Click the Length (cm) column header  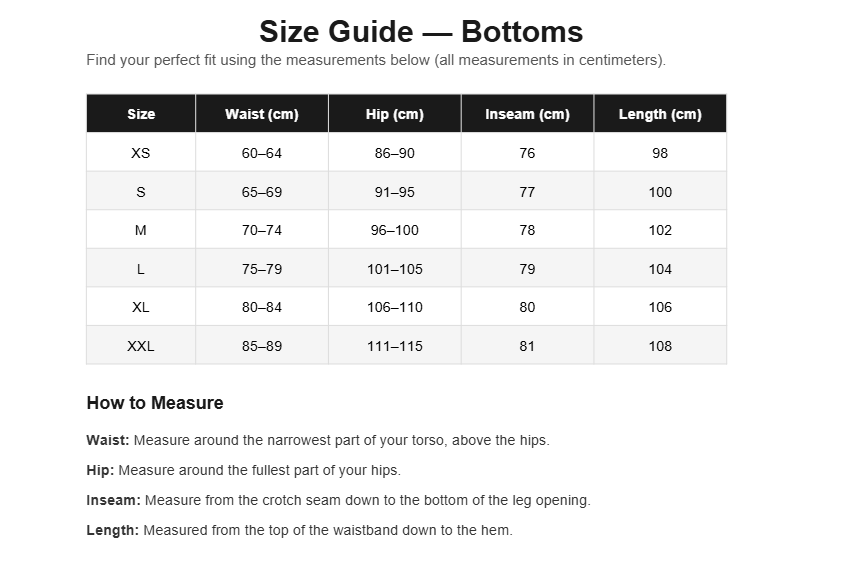pos(660,113)
